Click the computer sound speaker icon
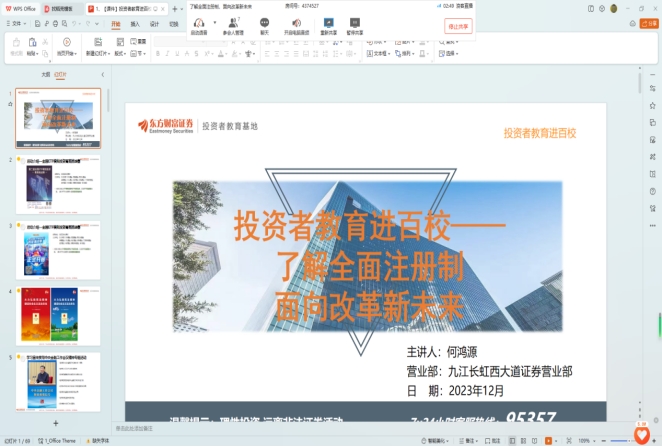662x447 pixels. (296, 22)
